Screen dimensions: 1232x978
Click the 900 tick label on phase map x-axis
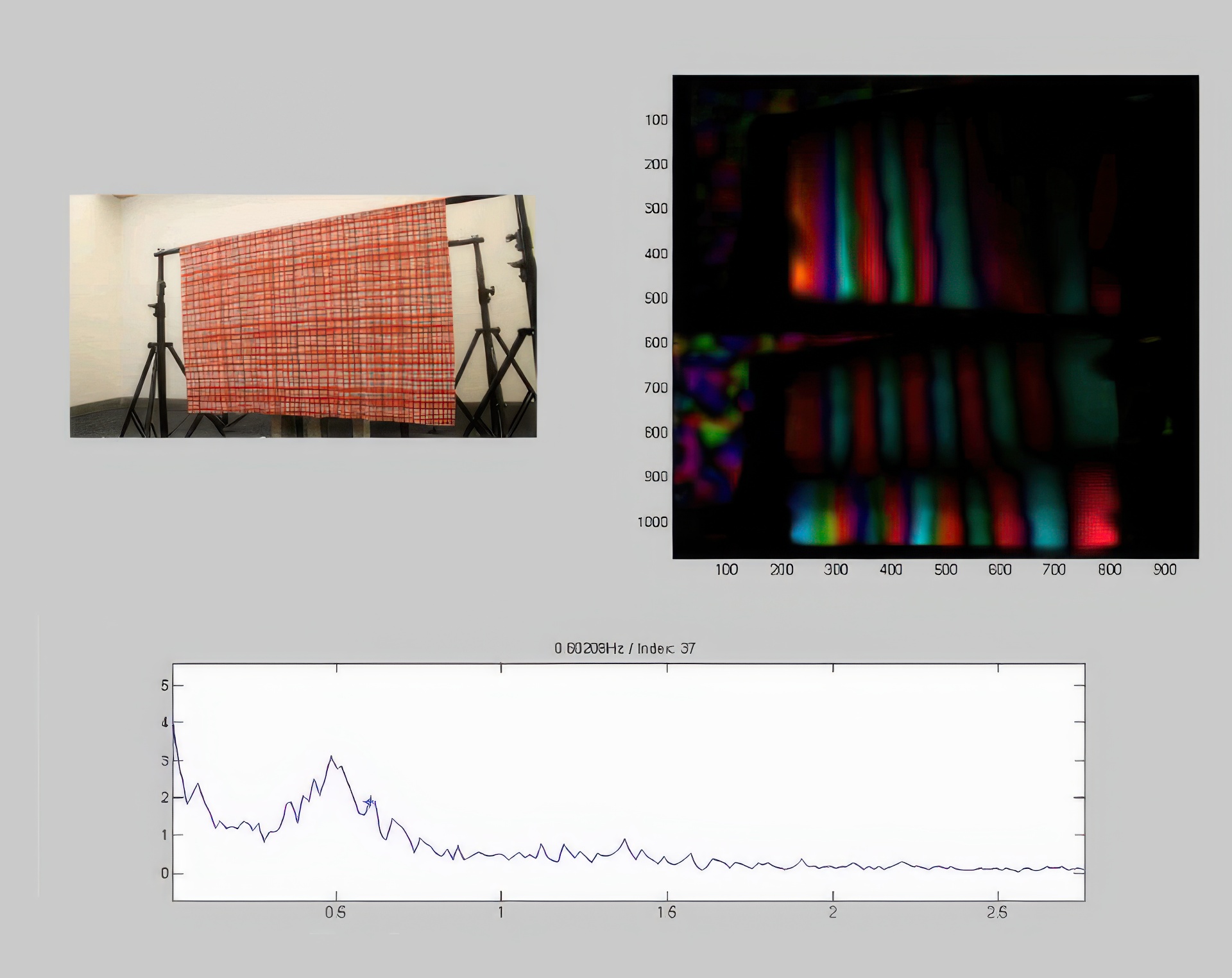pos(1165,569)
